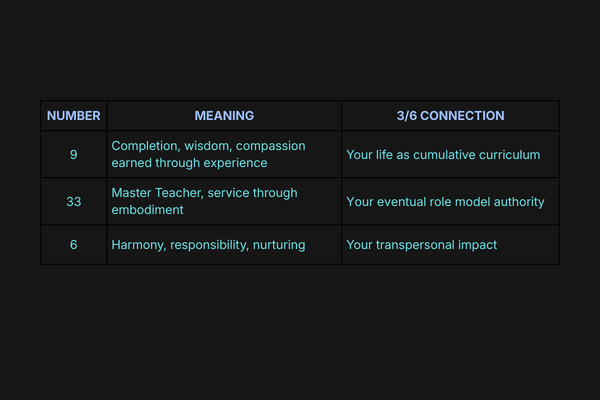The height and width of the screenshot is (400, 600).
Task: Select the "Your transpersonal impact" cell
Action: (x=421, y=245)
